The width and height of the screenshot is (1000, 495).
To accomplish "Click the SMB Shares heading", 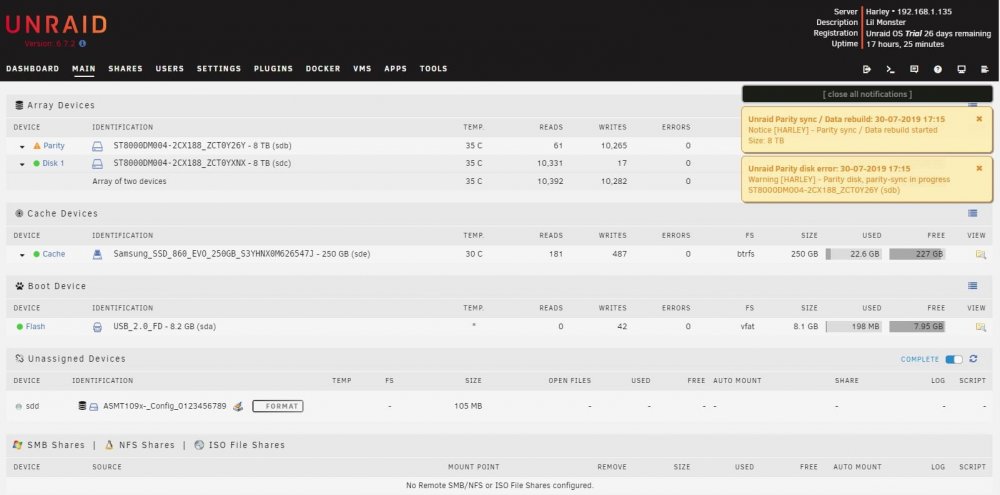I will coord(55,445).
